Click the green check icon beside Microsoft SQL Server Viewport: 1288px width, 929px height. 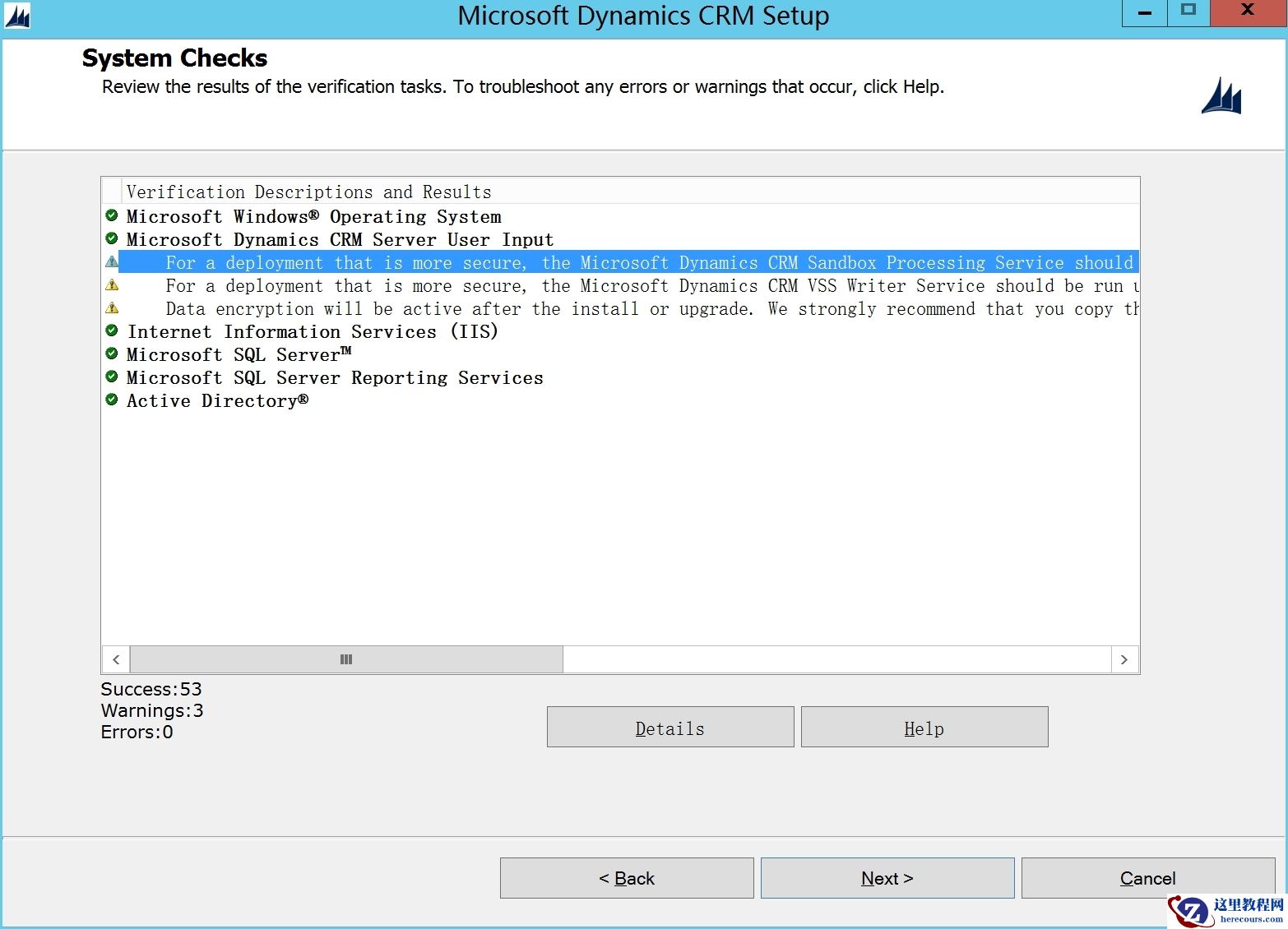(x=112, y=354)
